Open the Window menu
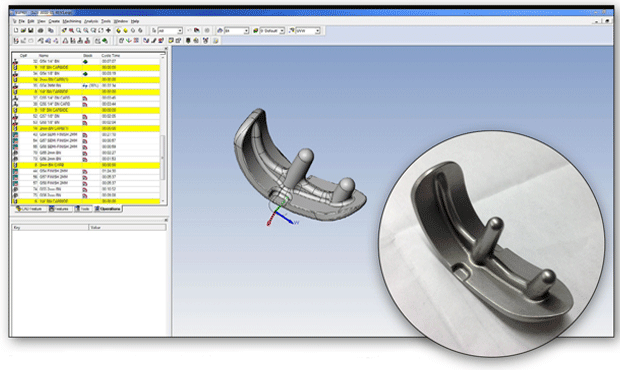This screenshot has height=370, width=620. pyautogui.click(x=121, y=21)
